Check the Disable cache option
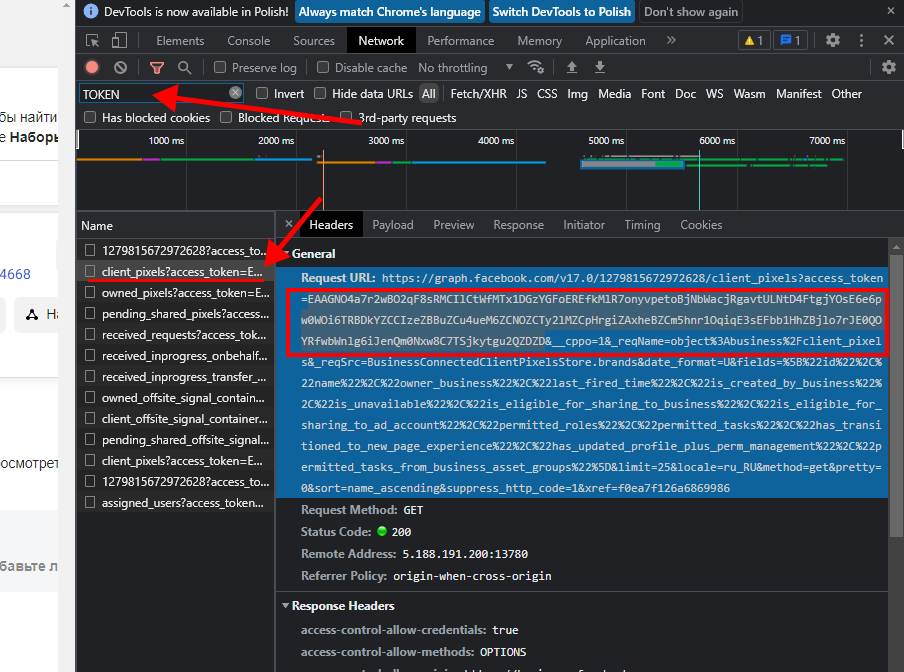Viewport: 904px width, 672px height. pyautogui.click(x=322, y=68)
